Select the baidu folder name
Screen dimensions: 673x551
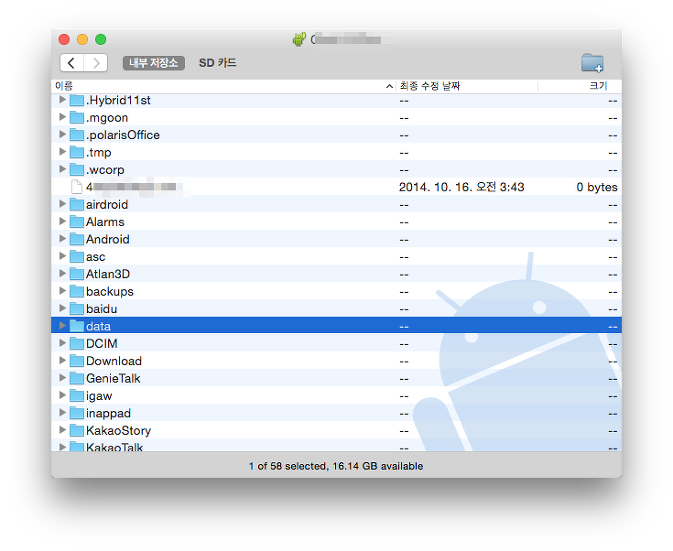click(x=101, y=309)
